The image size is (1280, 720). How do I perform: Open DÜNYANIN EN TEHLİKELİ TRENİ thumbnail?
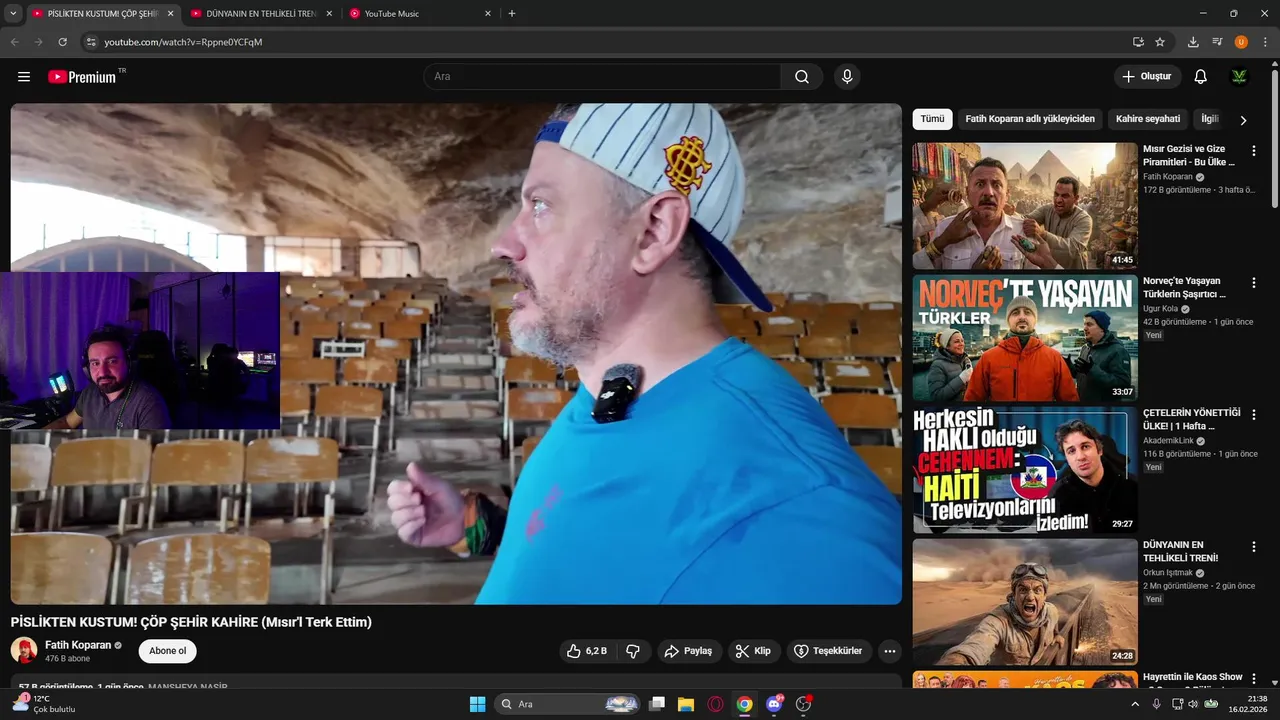click(x=1025, y=602)
